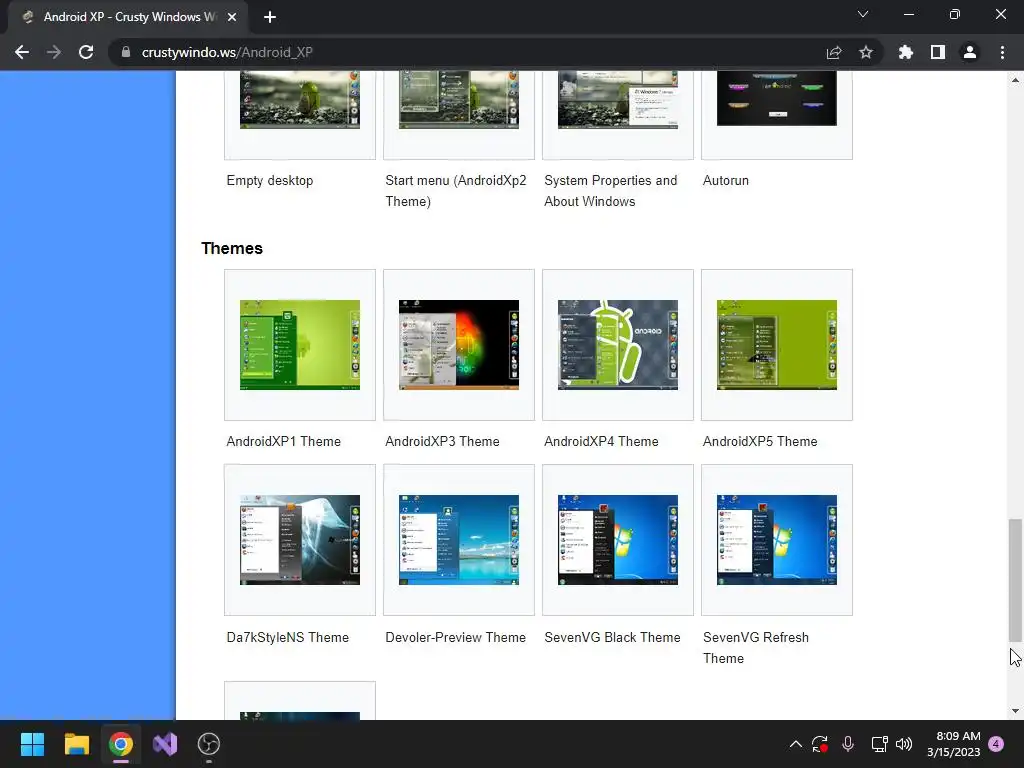Open System Properties screenshot thumbnail
Viewport: 1024px width, 768px height.
click(618, 99)
